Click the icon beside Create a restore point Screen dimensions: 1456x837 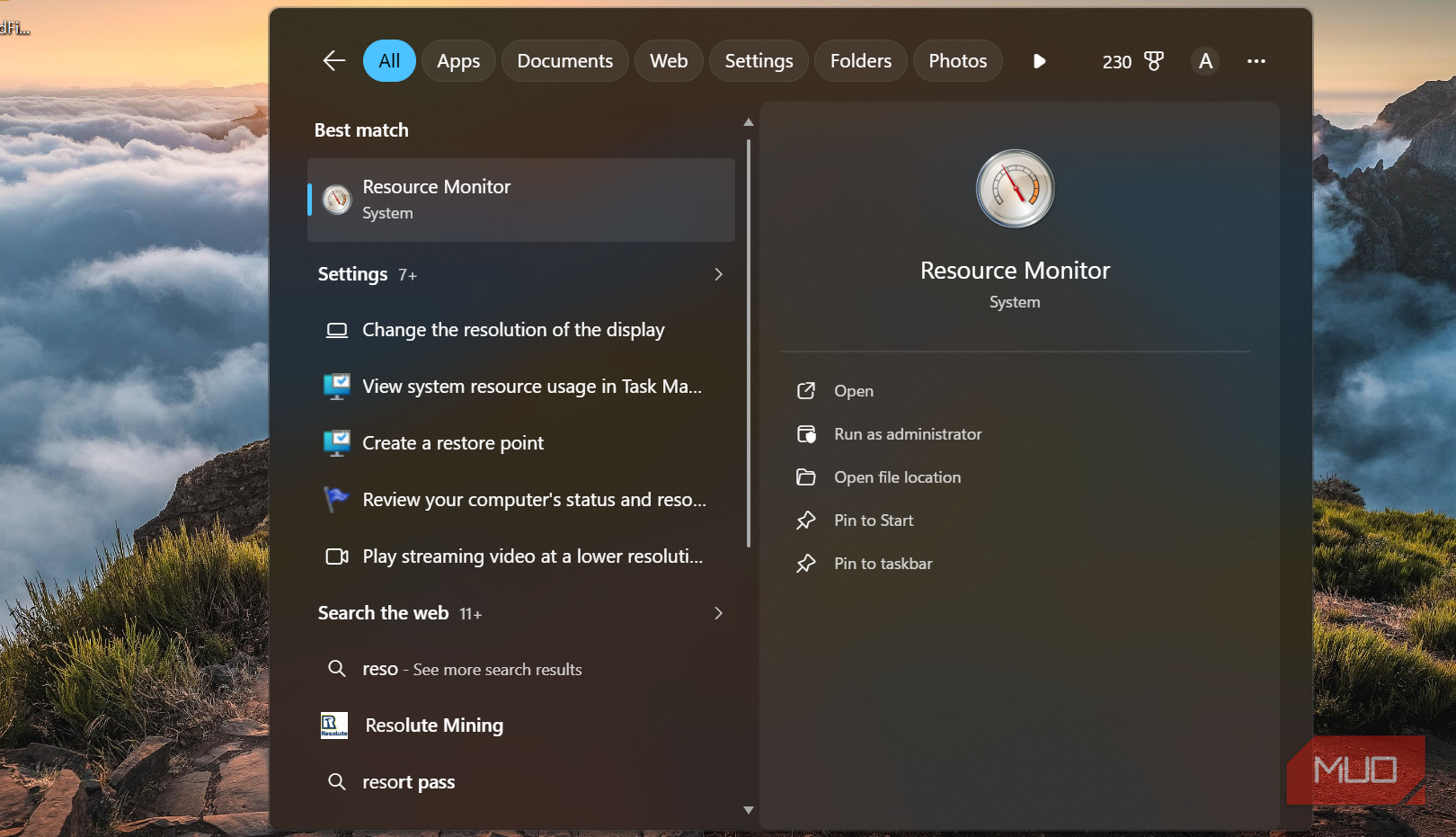[x=337, y=443]
